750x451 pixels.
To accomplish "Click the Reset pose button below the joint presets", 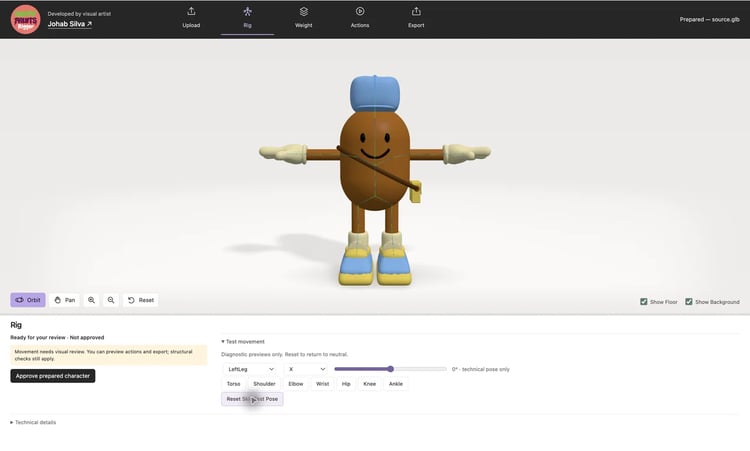I will tap(252, 399).
